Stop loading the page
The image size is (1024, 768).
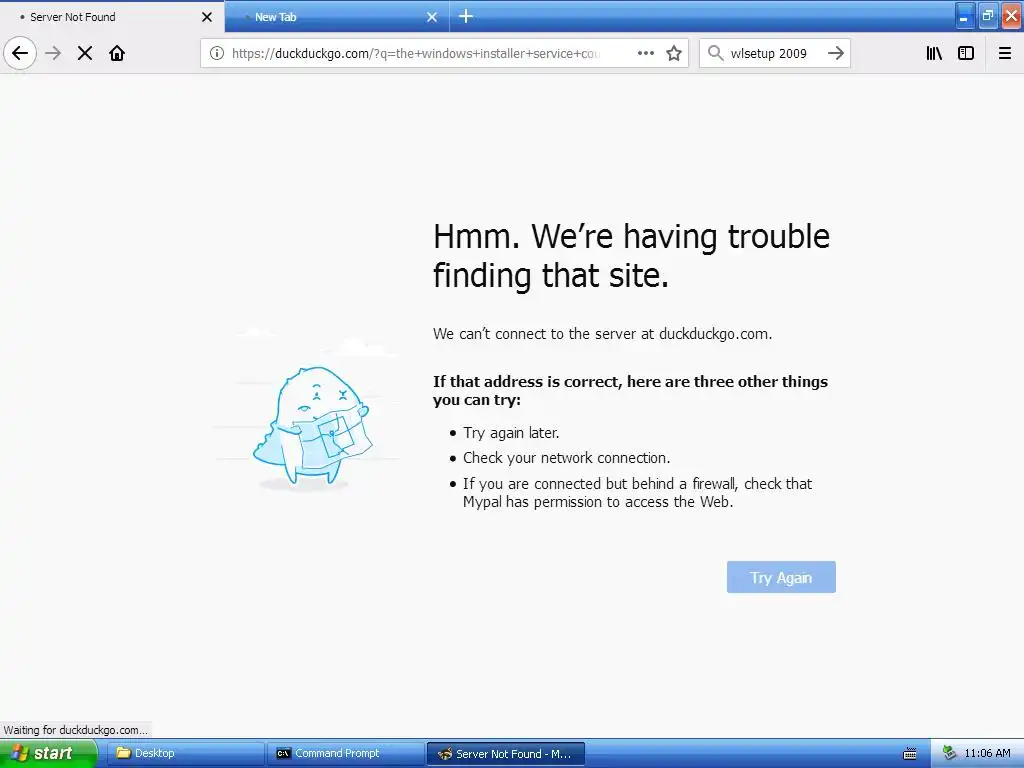tap(85, 53)
